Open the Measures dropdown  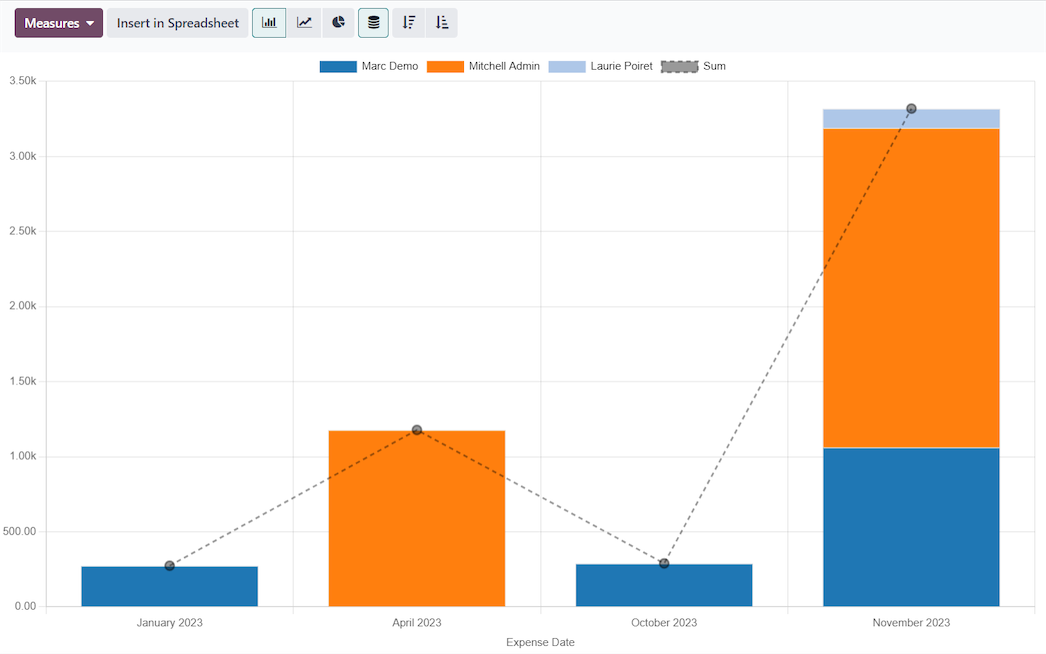coord(59,23)
